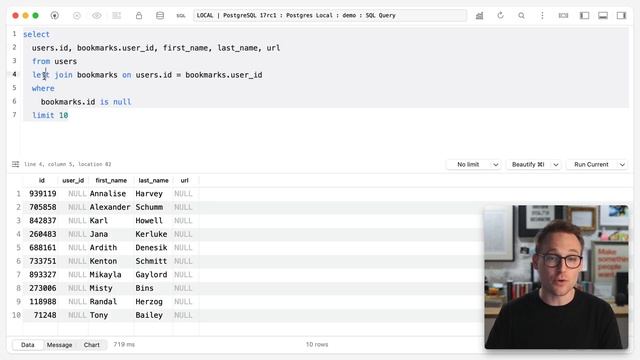Switch to the Data tab
Screen dimensions: 640x360
click(x=27, y=345)
